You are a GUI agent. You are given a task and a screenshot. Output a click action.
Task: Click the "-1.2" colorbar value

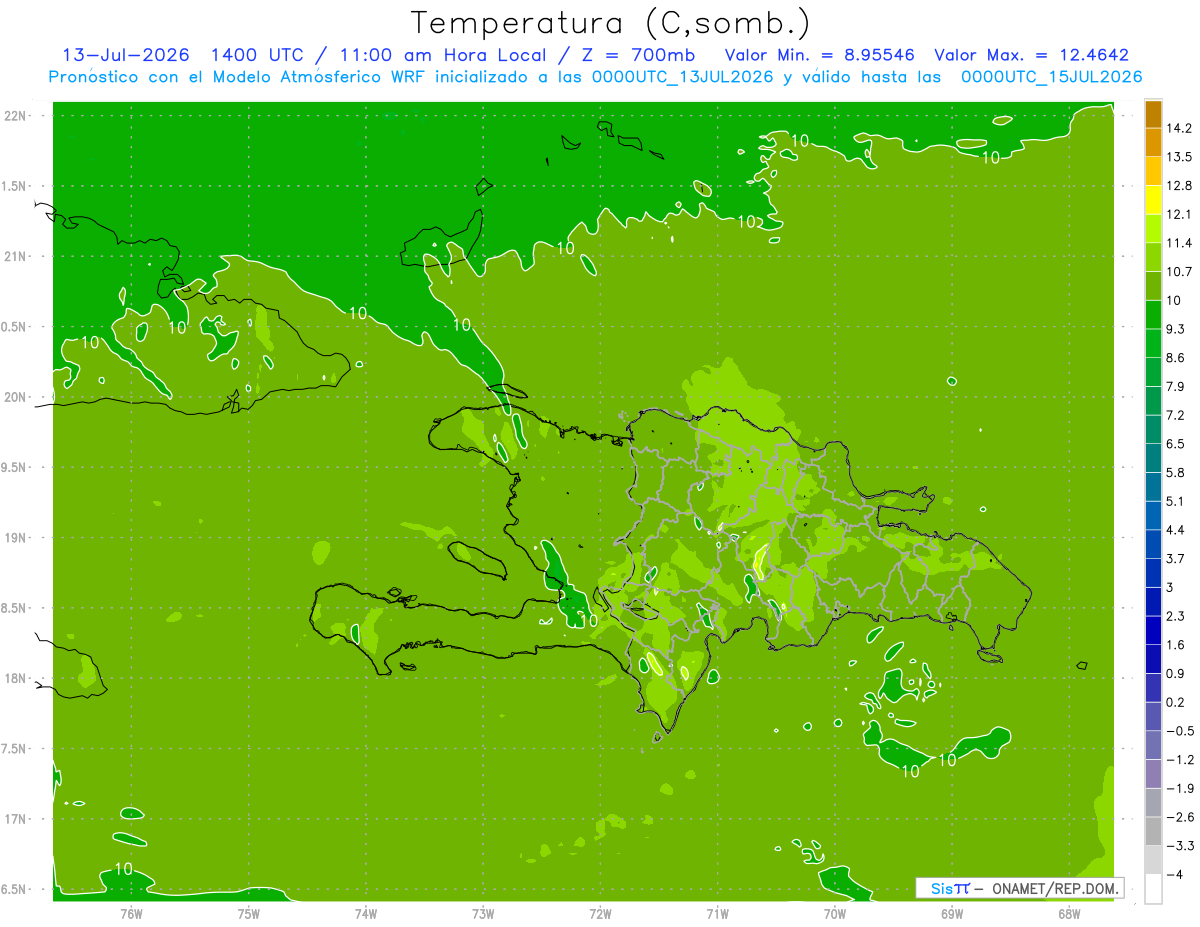pyautogui.click(x=1180, y=760)
